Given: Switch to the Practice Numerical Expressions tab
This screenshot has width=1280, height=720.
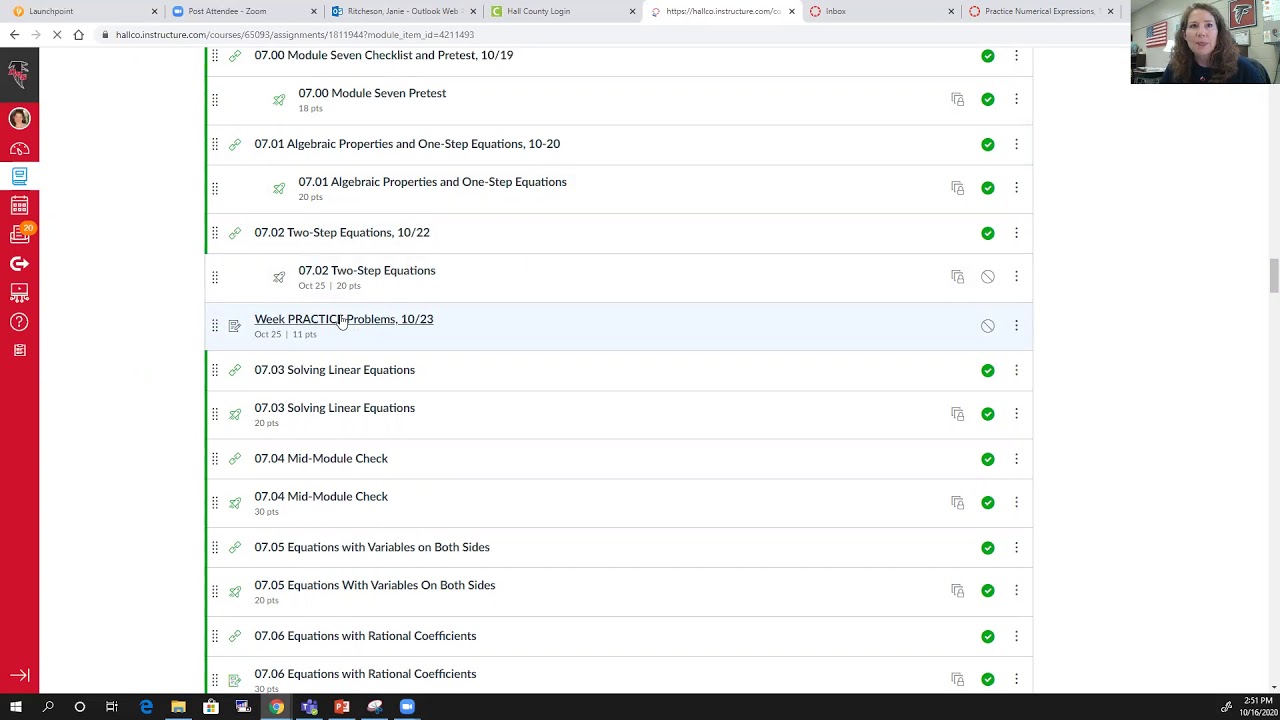Looking at the screenshot, I should click(1039, 11).
